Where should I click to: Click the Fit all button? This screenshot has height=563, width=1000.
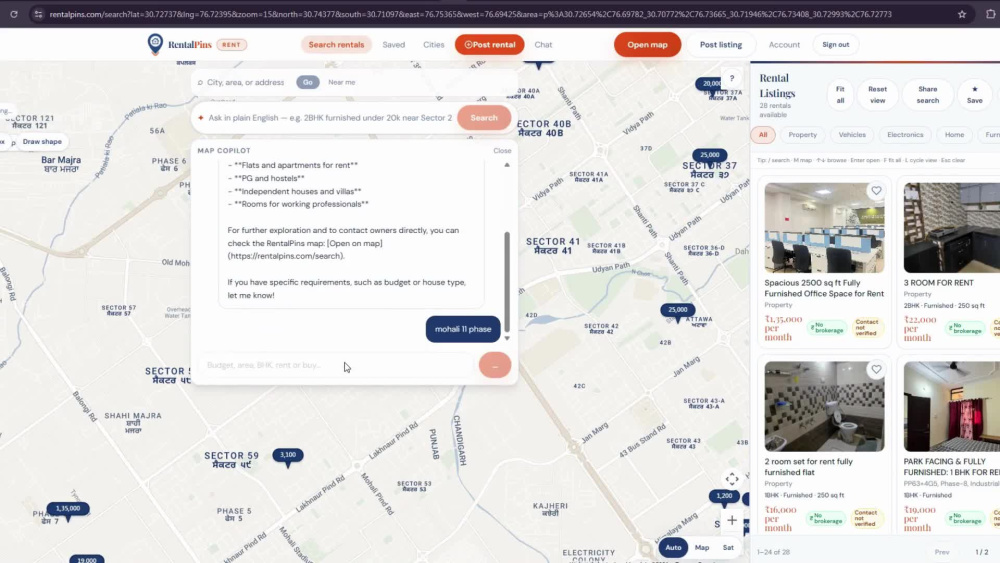click(840, 95)
